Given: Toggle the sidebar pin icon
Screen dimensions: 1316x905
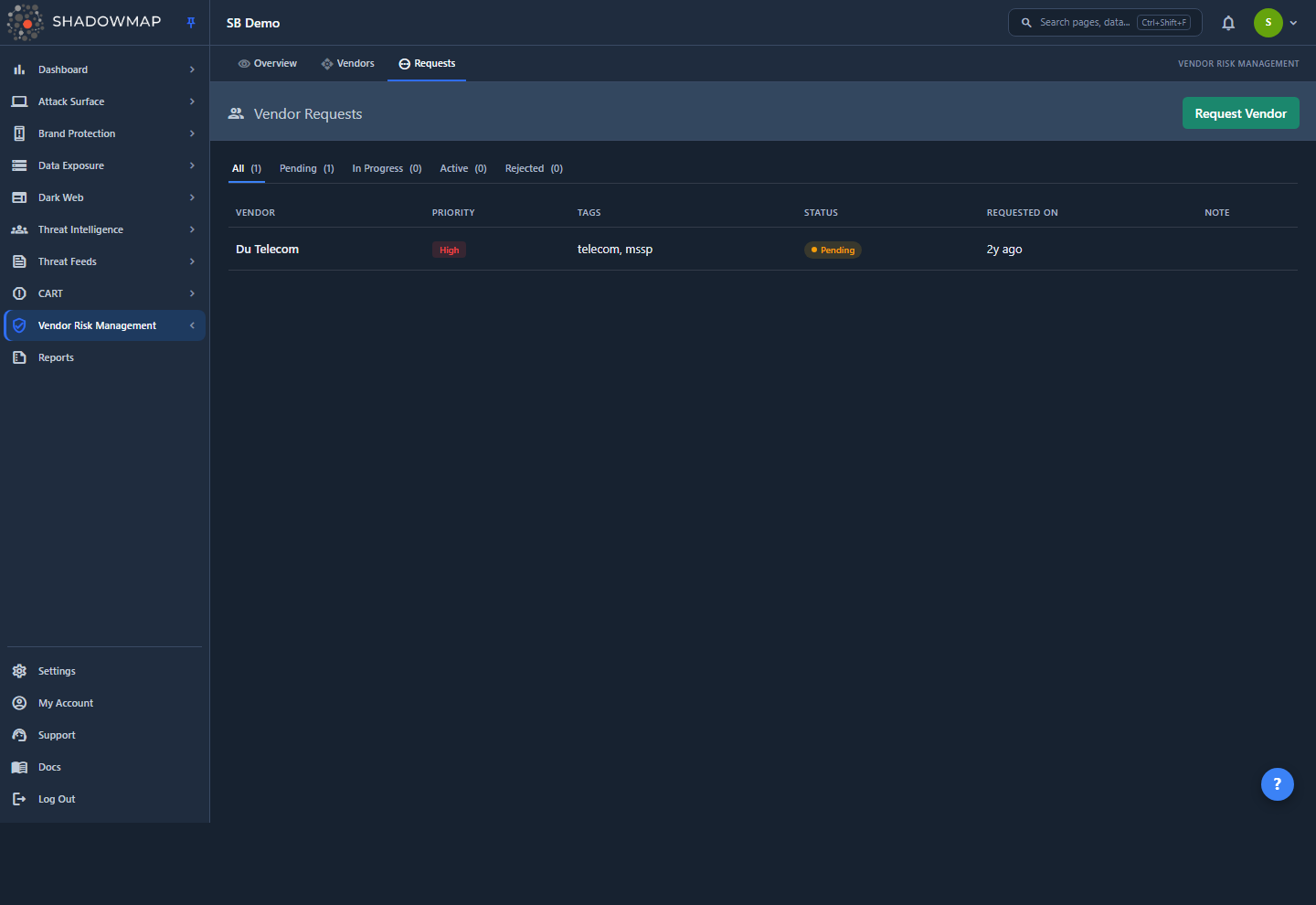Looking at the screenshot, I should point(191,23).
